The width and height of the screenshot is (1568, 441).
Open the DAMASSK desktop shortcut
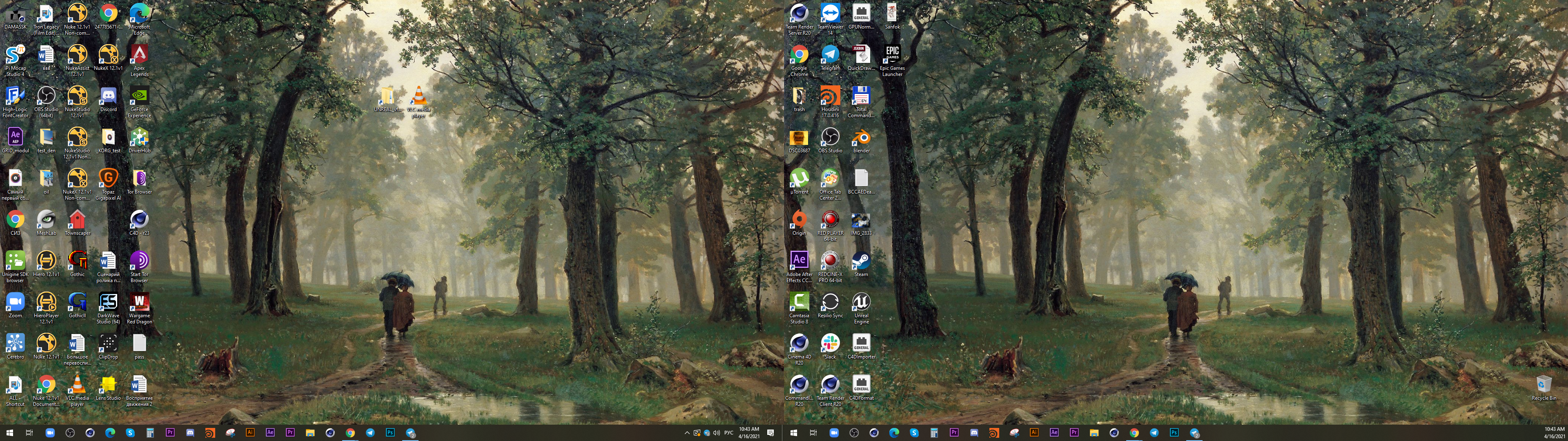pos(15,17)
